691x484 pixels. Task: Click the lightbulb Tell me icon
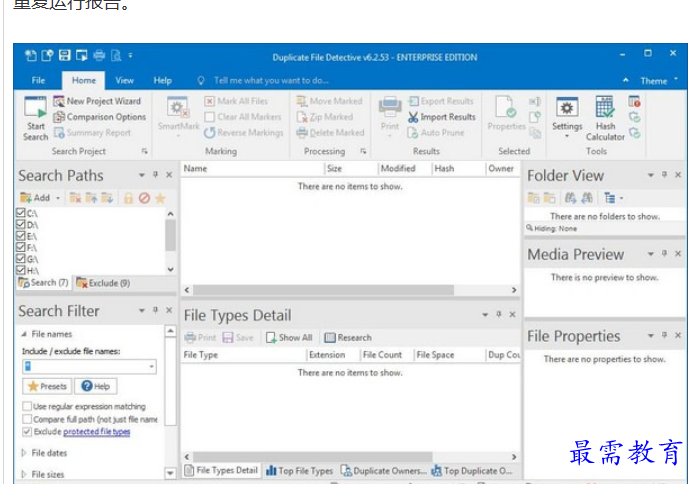click(201, 81)
